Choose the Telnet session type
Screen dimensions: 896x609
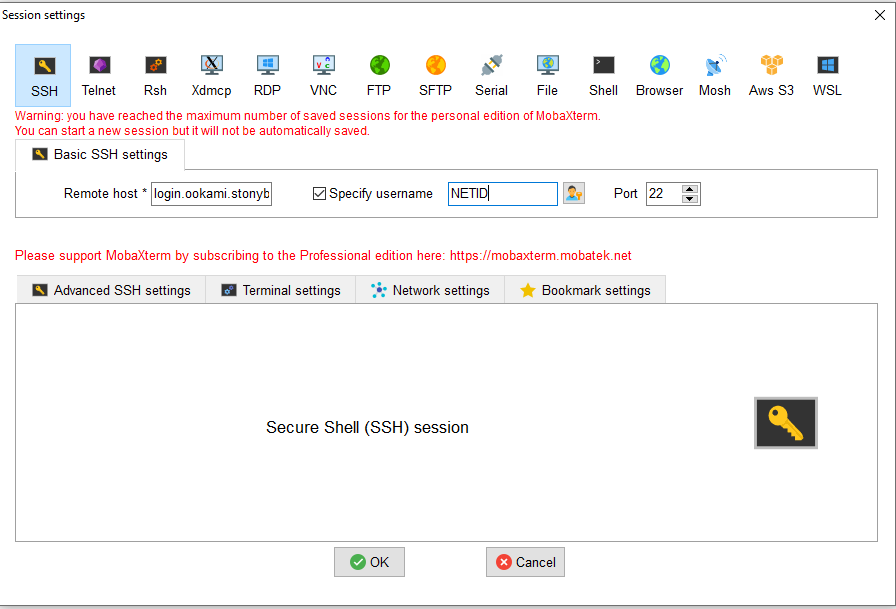coord(99,75)
